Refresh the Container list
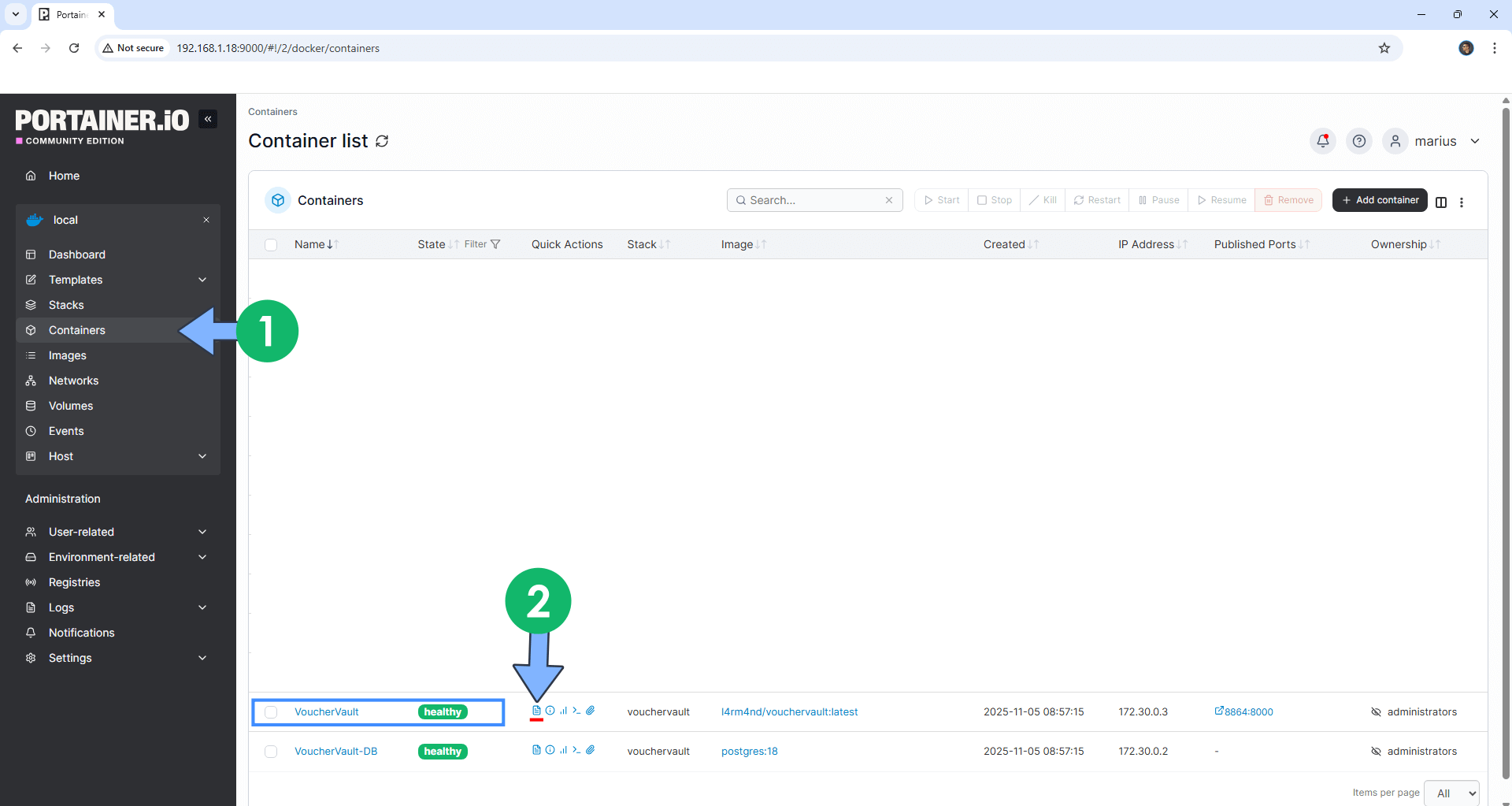The image size is (1512, 806). 382,140
